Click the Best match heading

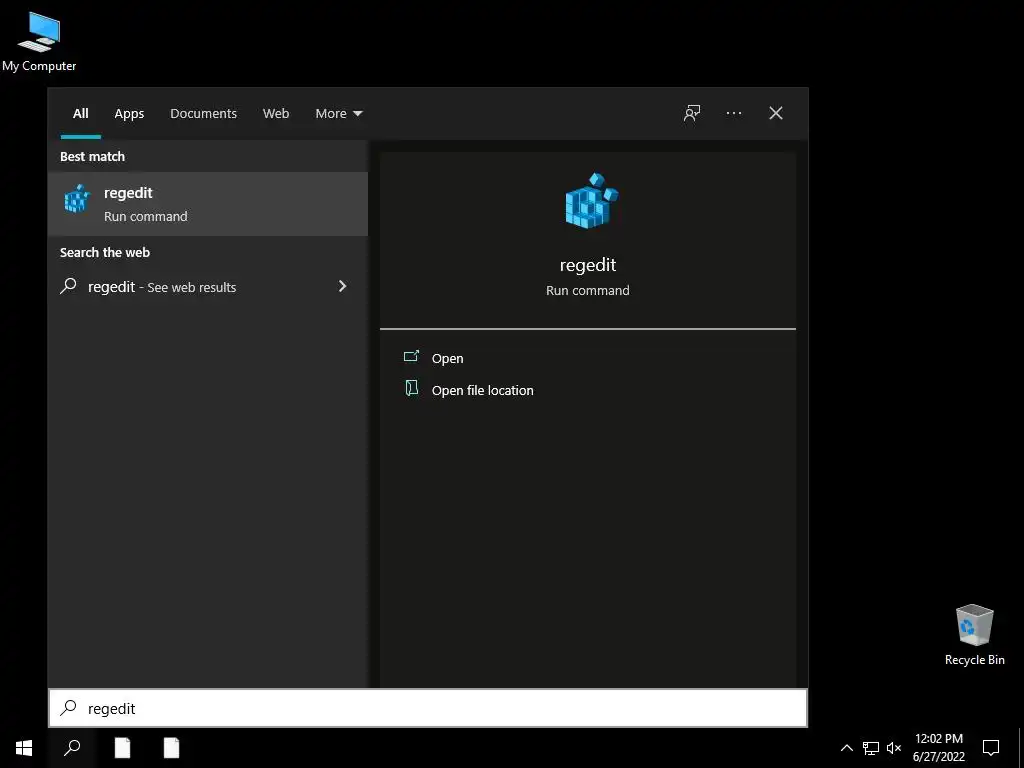pos(92,156)
